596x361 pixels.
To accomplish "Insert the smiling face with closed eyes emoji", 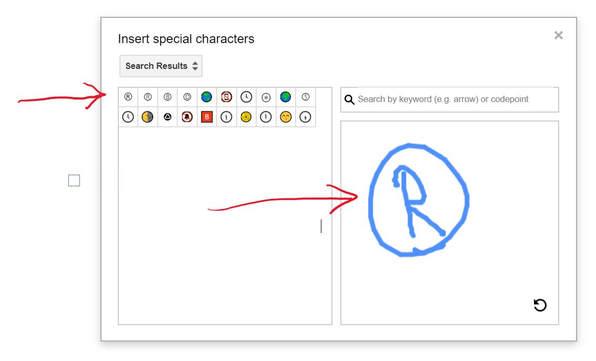I will coord(285,117).
